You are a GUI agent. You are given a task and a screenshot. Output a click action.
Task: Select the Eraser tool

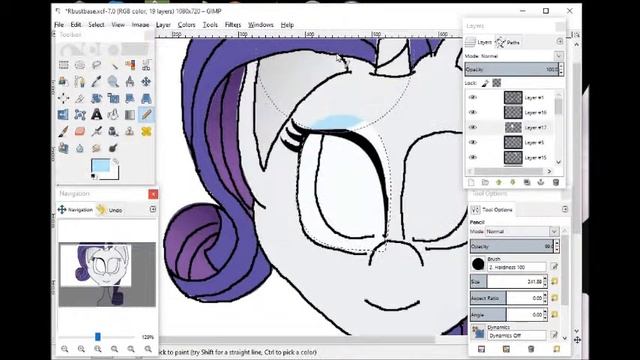coord(80,131)
